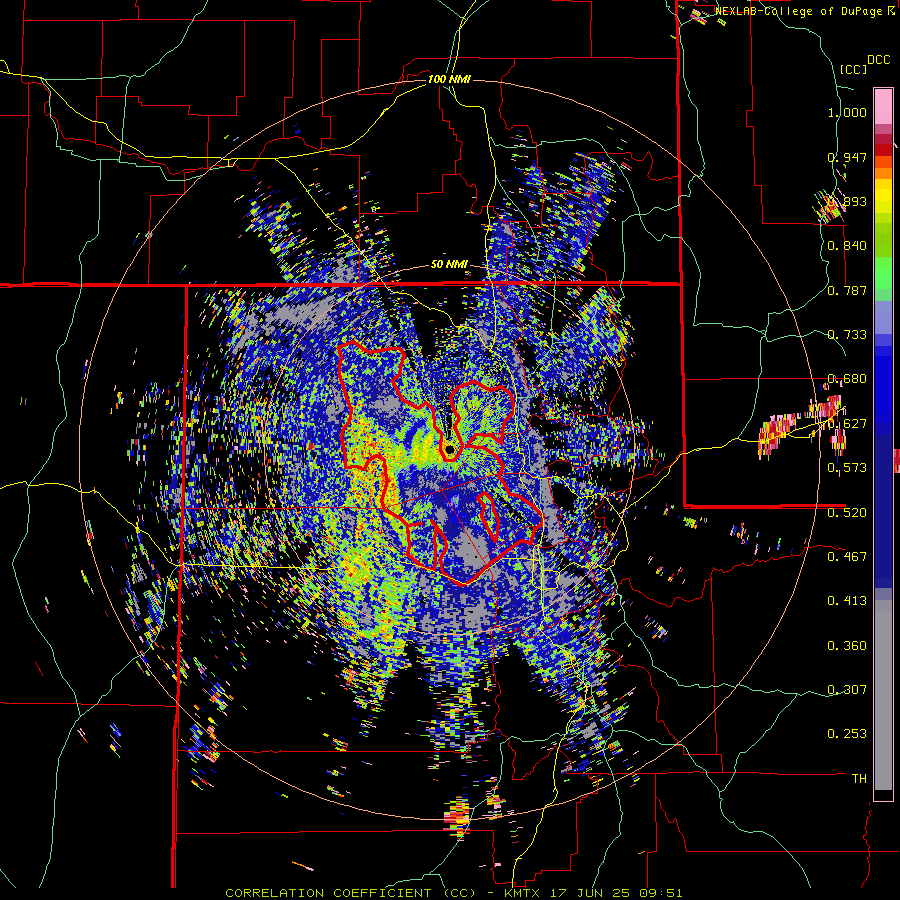This screenshot has width=900, height=900.
Task: Click the 0.253 value on the color scale
Action: 847,734
